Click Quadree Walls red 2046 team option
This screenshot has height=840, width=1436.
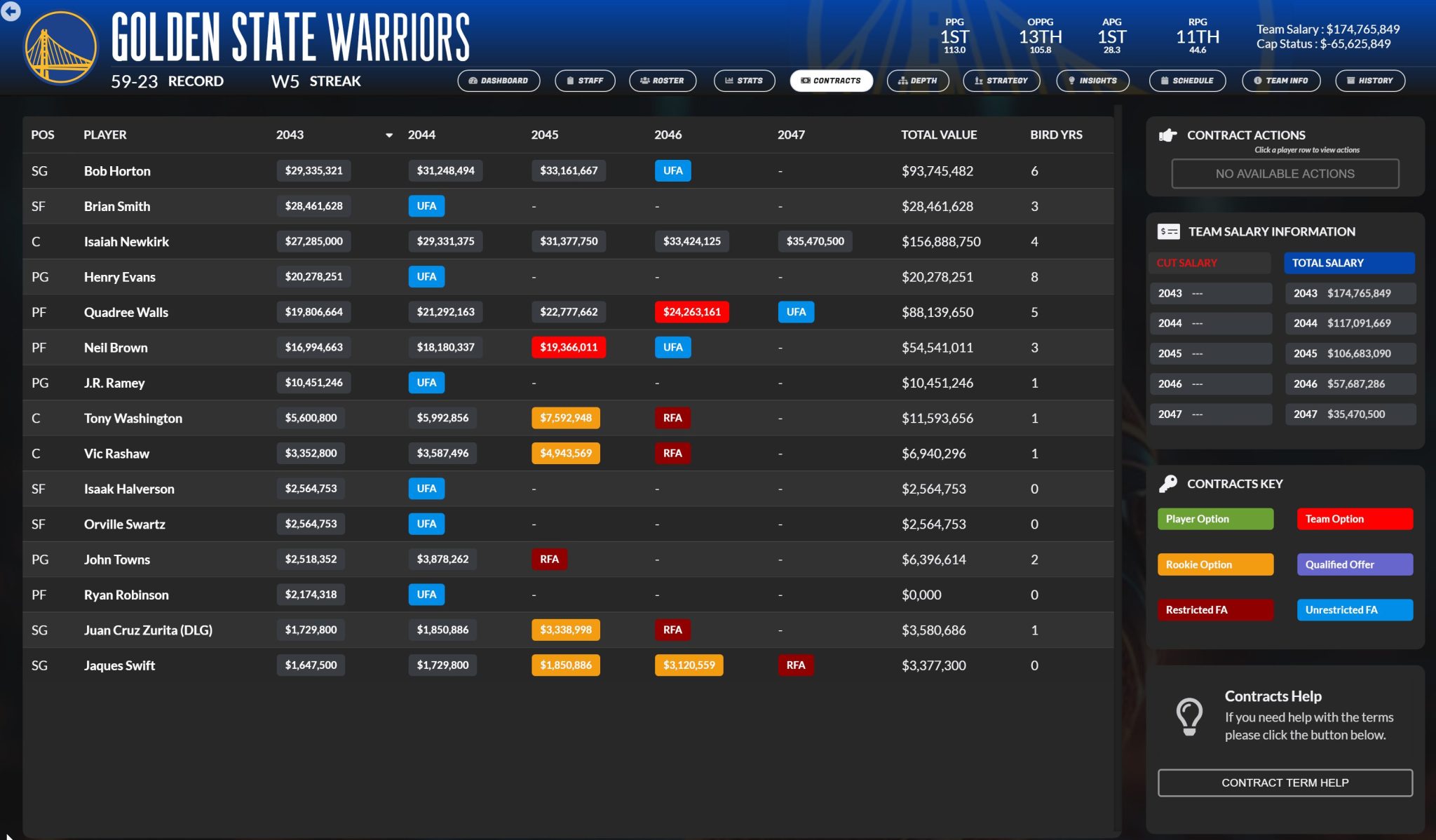point(691,312)
